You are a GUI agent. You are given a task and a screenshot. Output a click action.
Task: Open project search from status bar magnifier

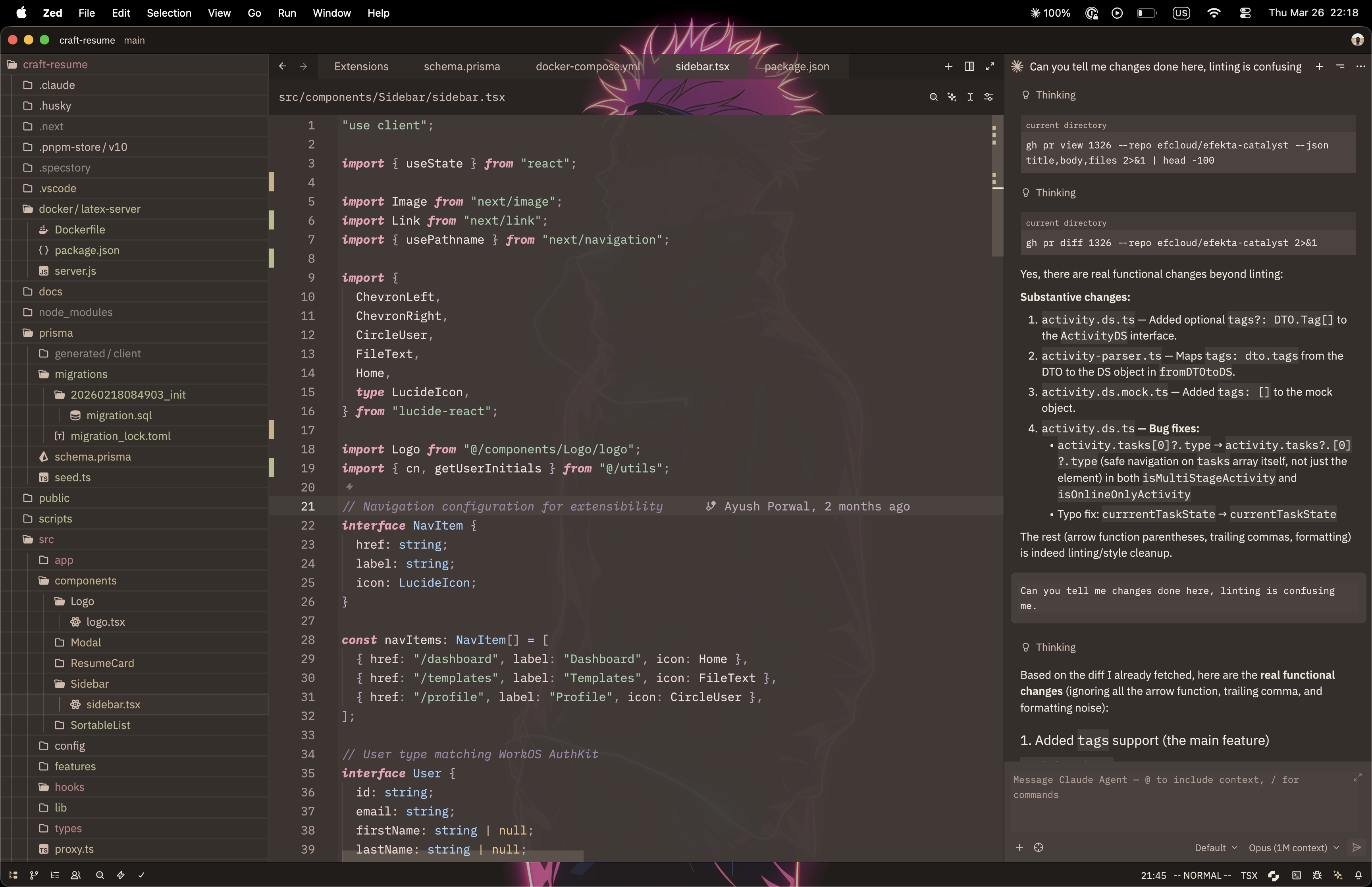pyautogui.click(x=100, y=875)
